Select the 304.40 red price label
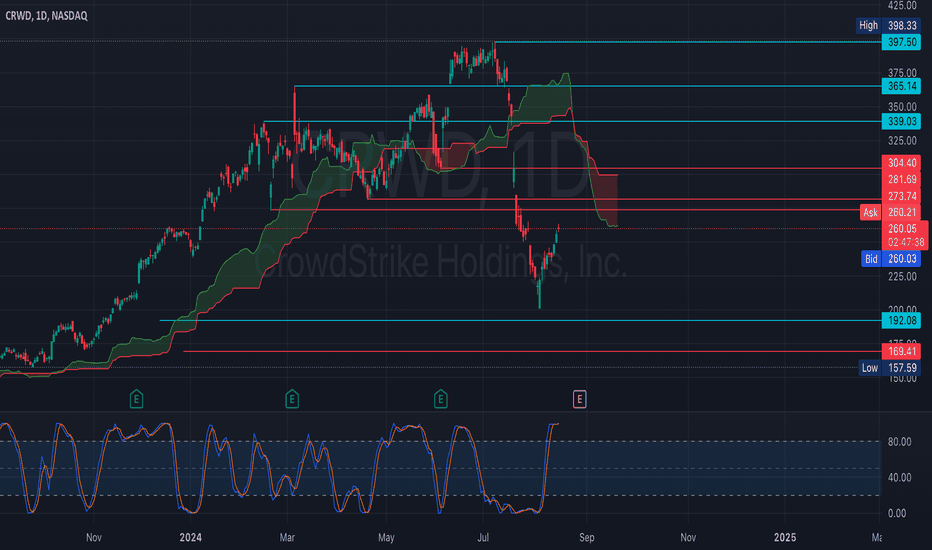Image resolution: width=932 pixels, height=550 pixels. pyautogui.click(x=901, y=163)
